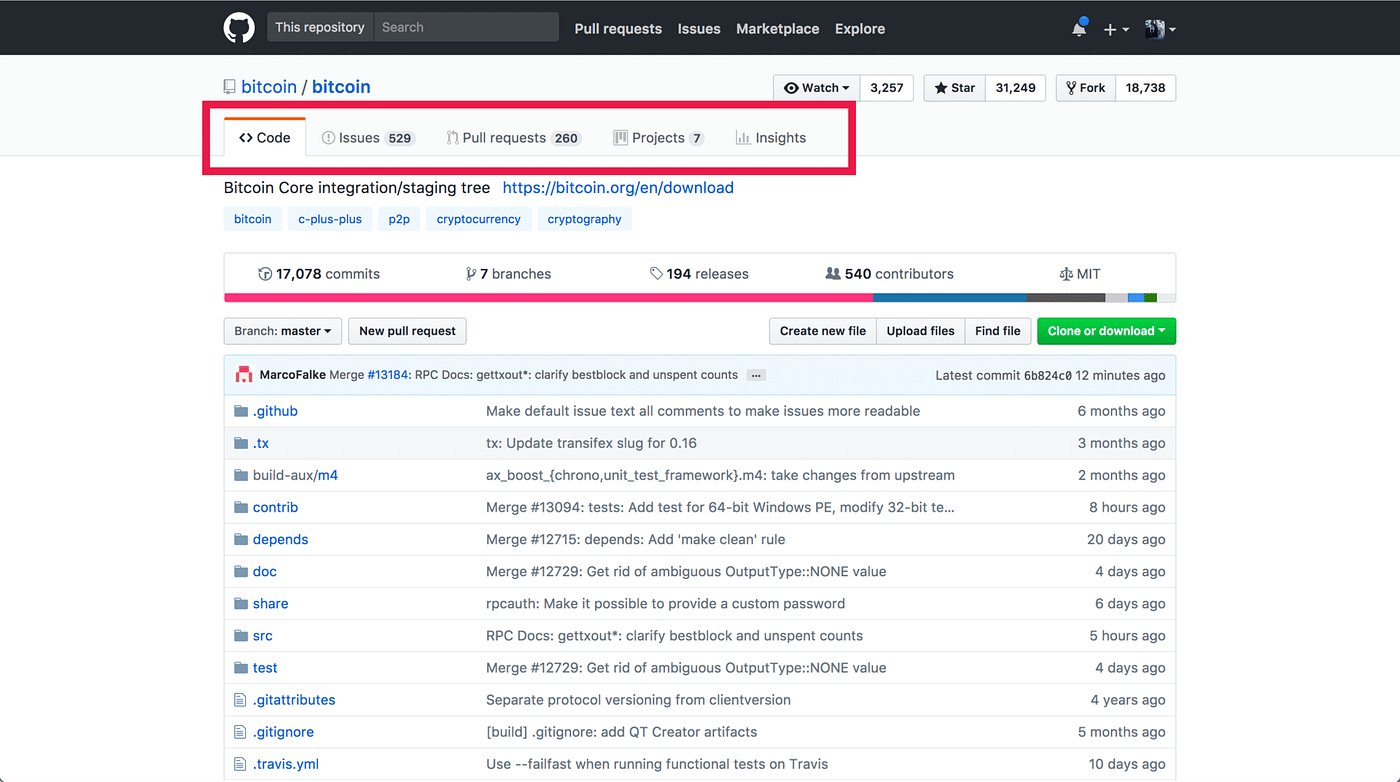Screen dimensions: 1400x782
Task: Expand the commit message ellipsis
Action: (756, 374)
